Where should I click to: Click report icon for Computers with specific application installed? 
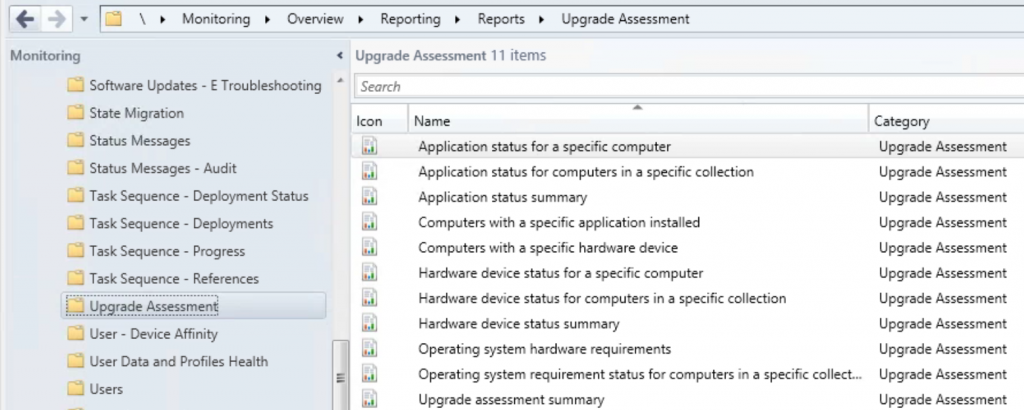(x=370, y=222)
